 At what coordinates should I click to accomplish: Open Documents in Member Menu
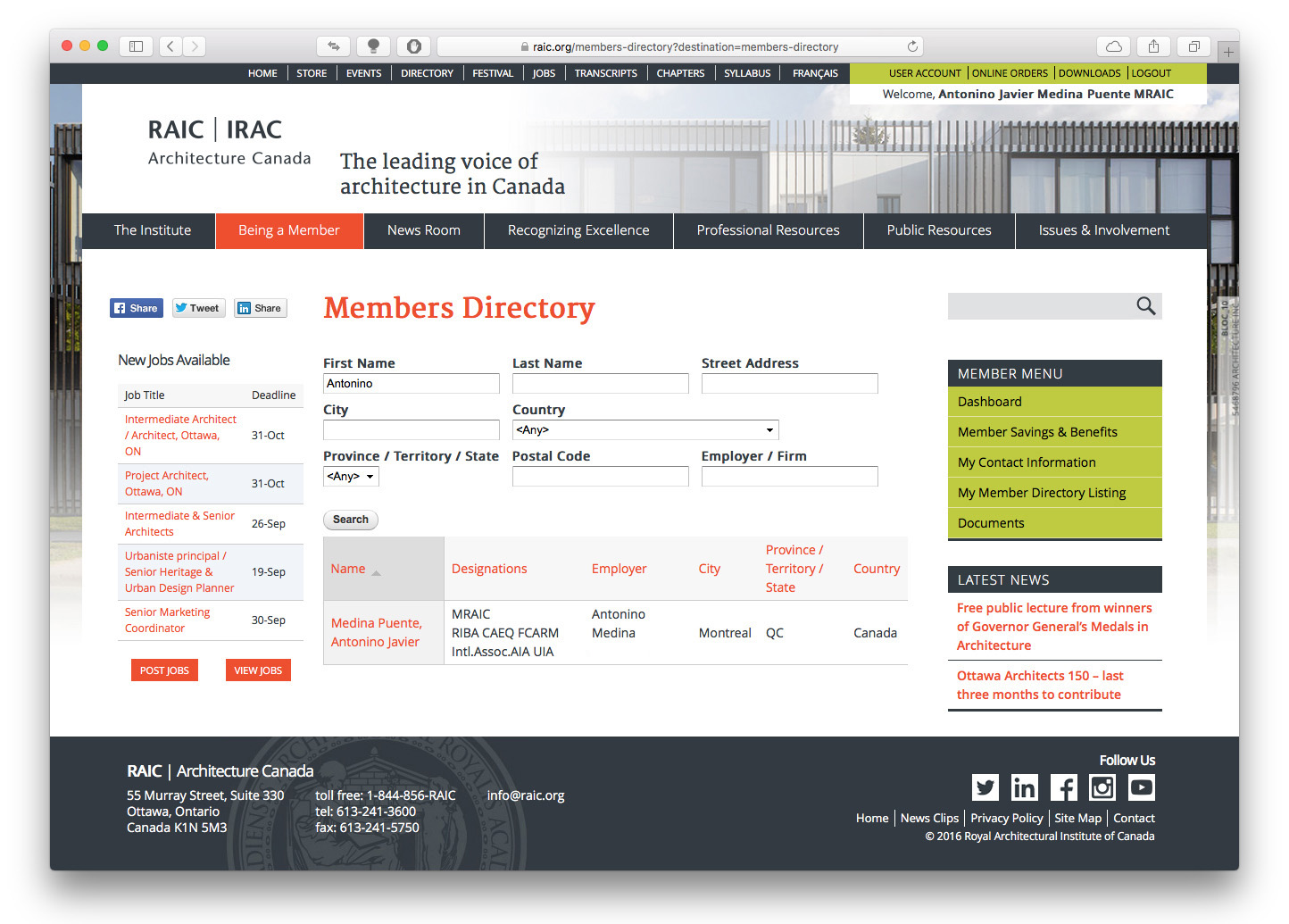pyautogui.click(x=1055, y=523)
